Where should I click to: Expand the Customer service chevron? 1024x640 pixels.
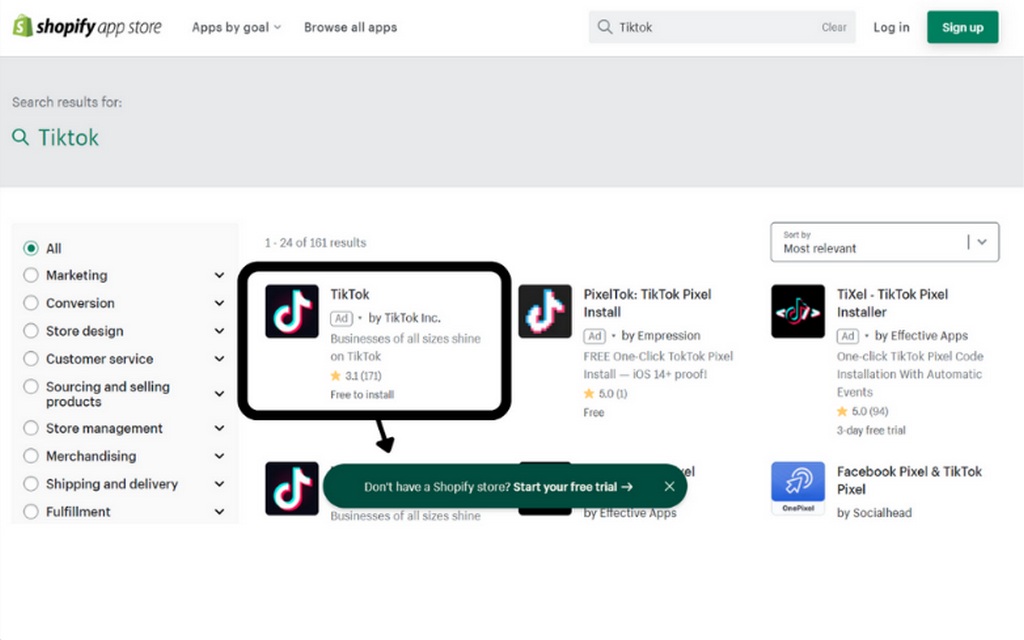click(219, 359)
